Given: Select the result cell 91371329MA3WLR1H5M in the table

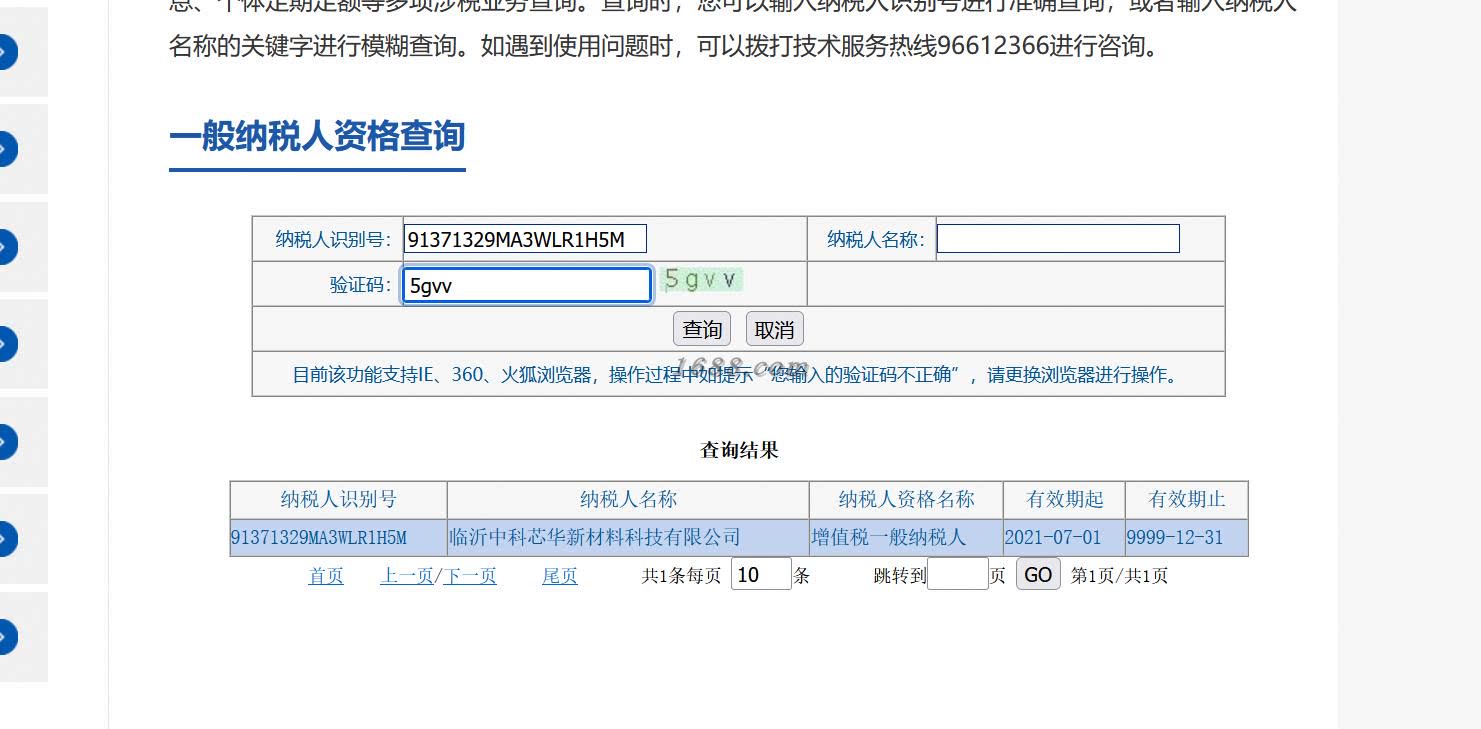Looking at the screenshot, I should [339, 538].
